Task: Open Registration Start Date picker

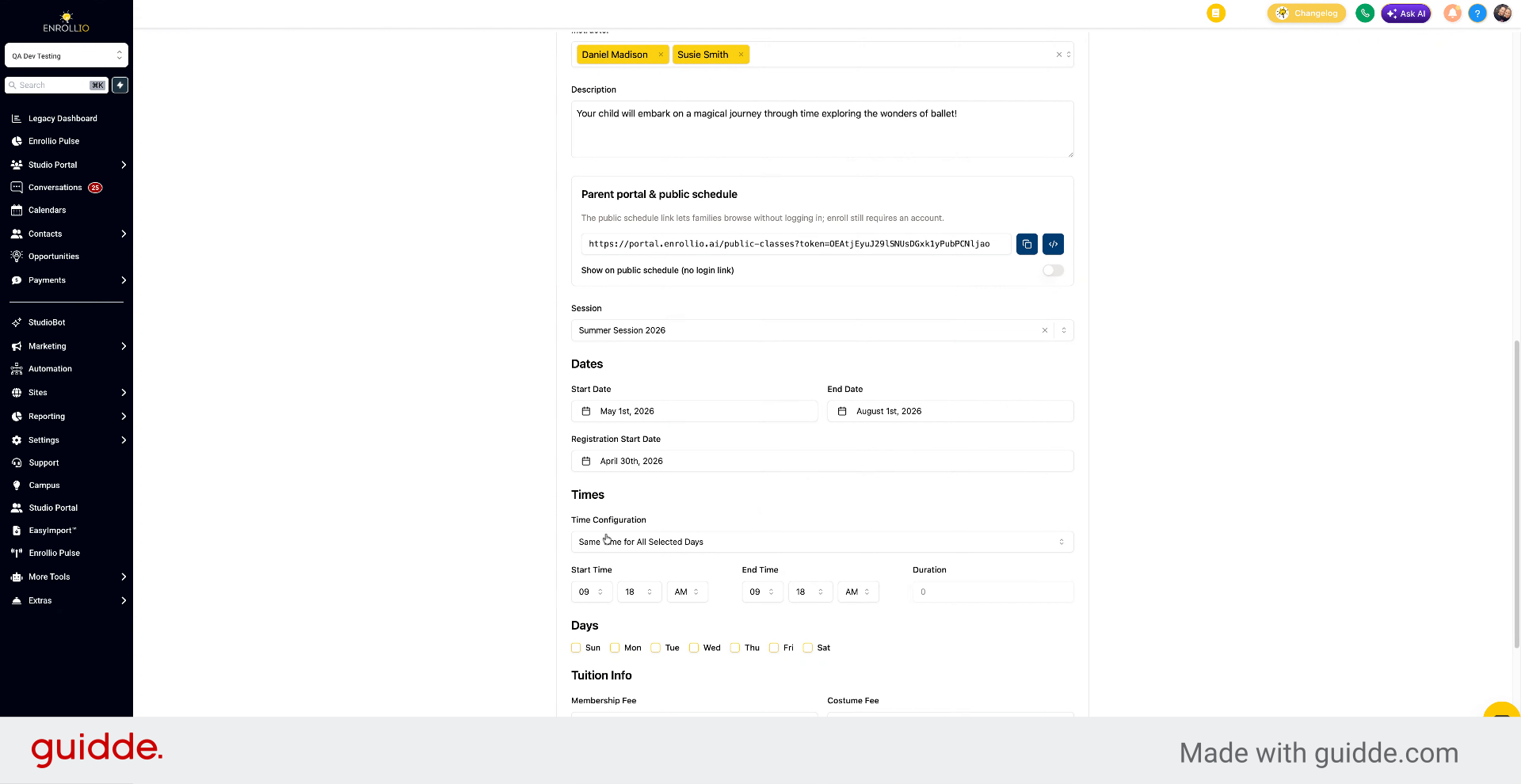Action: [x=822, y=461]
